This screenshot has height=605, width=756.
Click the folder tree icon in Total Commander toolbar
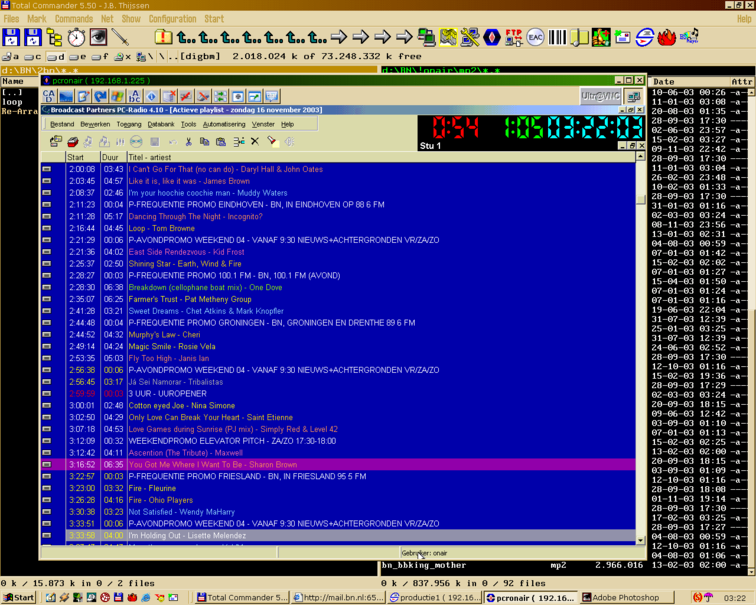pos(54,38)
